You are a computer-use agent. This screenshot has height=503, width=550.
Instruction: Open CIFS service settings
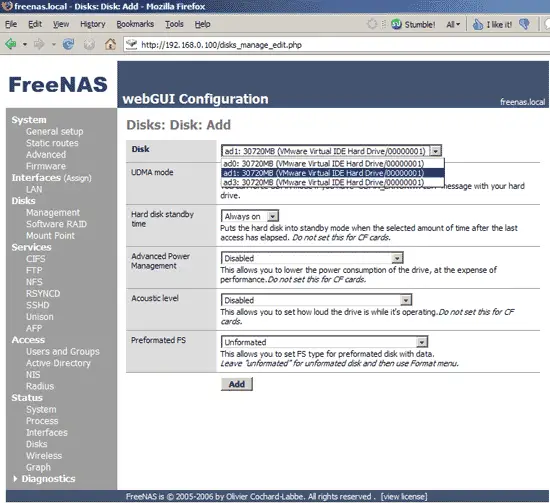tap(35, 259)
